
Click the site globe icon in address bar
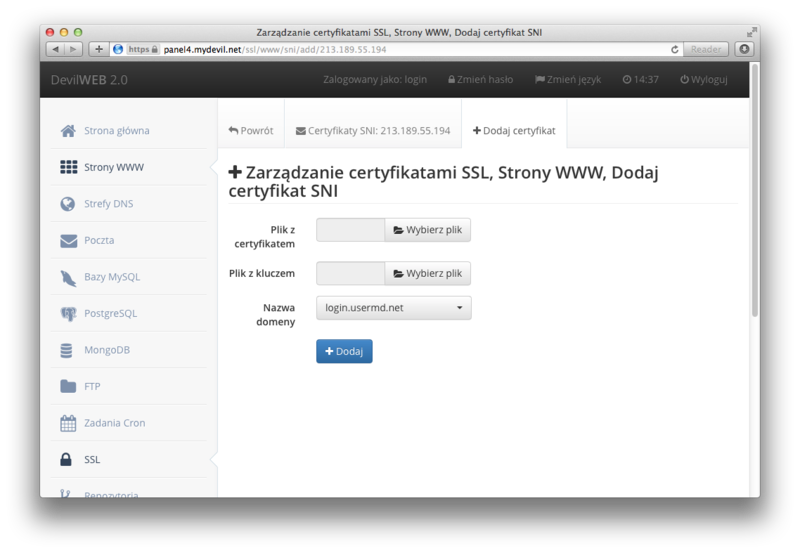[x=118, y=49]
